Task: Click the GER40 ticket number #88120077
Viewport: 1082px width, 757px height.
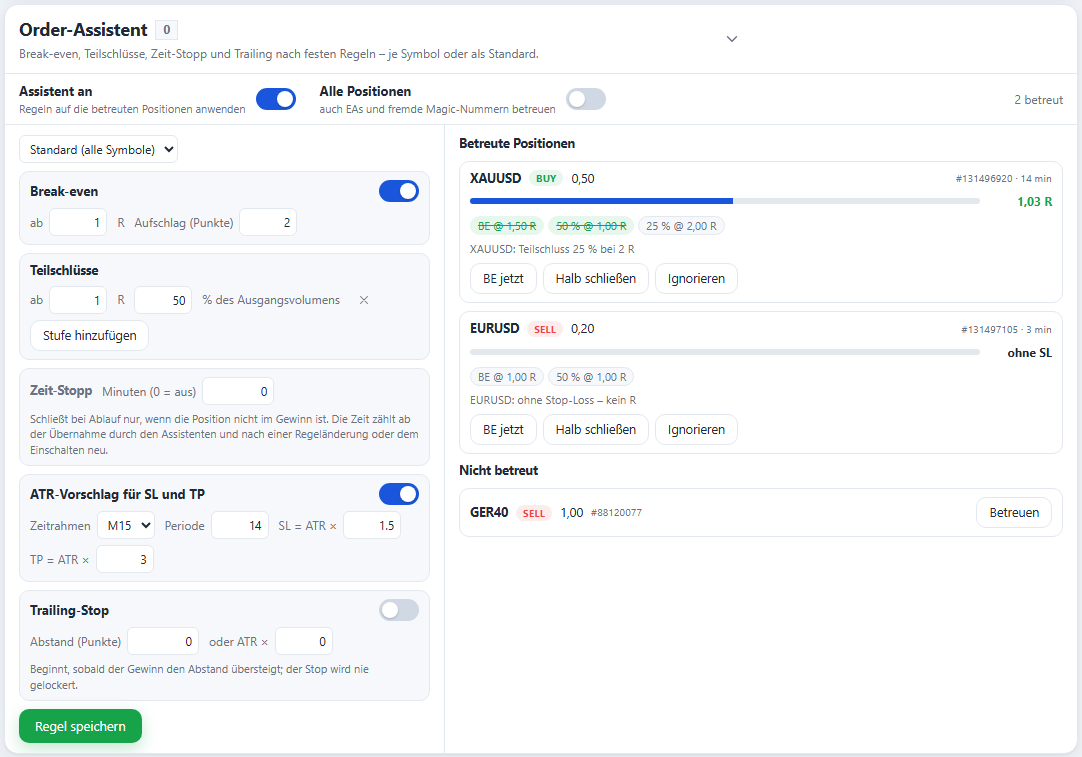Action: [x=616, y=513]
